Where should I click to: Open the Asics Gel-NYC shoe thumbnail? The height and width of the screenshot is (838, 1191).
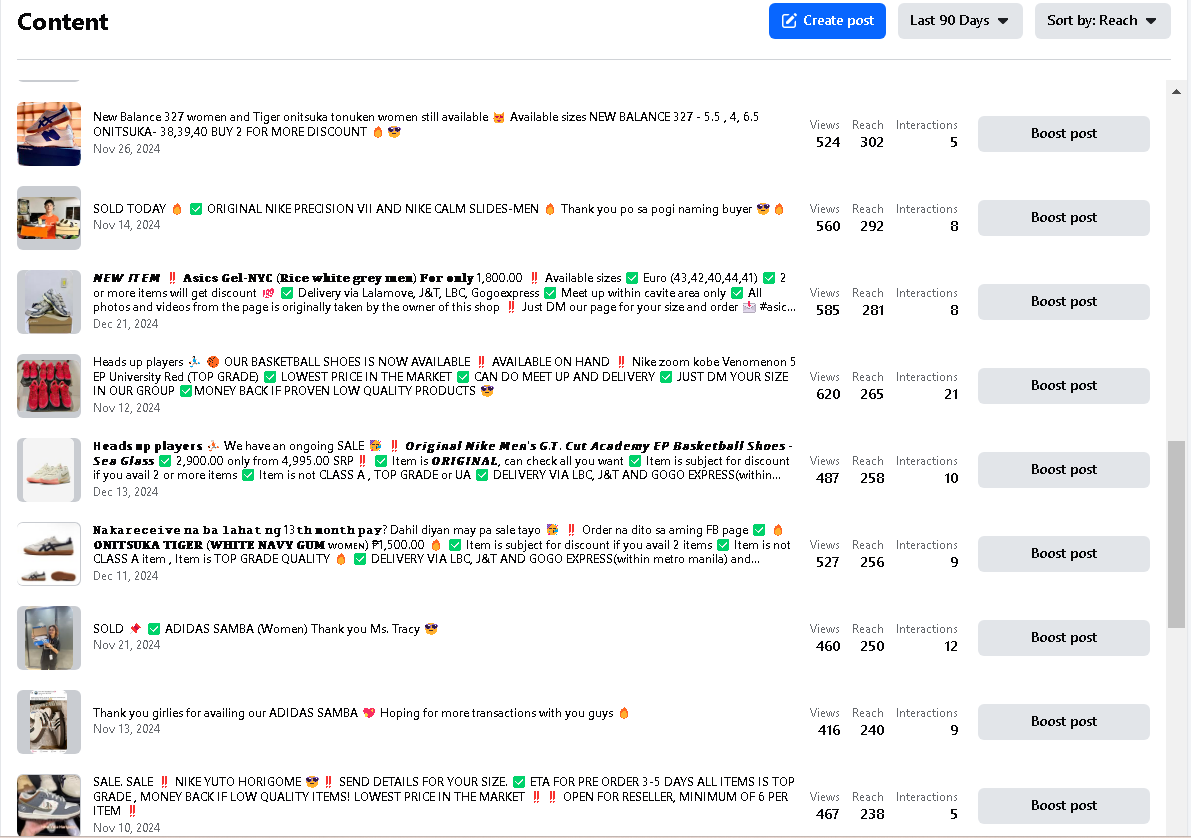pyautogui.click(x=49, y=302)
